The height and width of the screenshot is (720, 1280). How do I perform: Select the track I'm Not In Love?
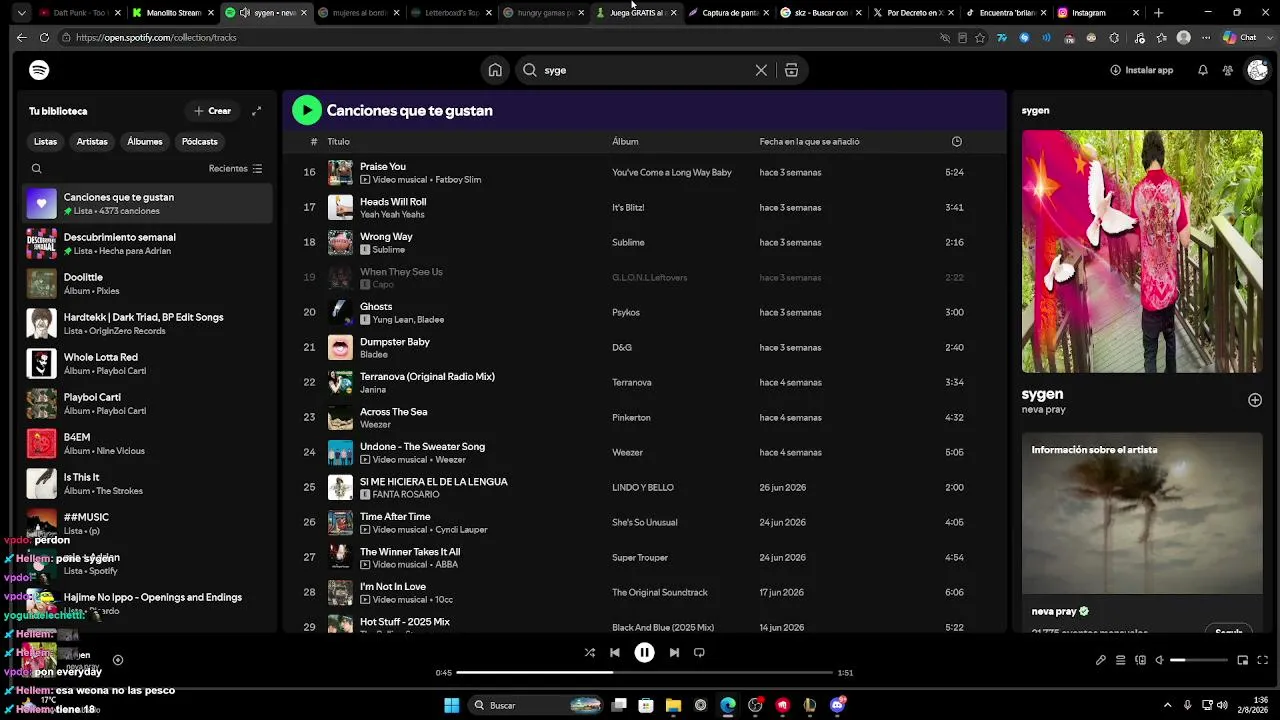(393, 587)
